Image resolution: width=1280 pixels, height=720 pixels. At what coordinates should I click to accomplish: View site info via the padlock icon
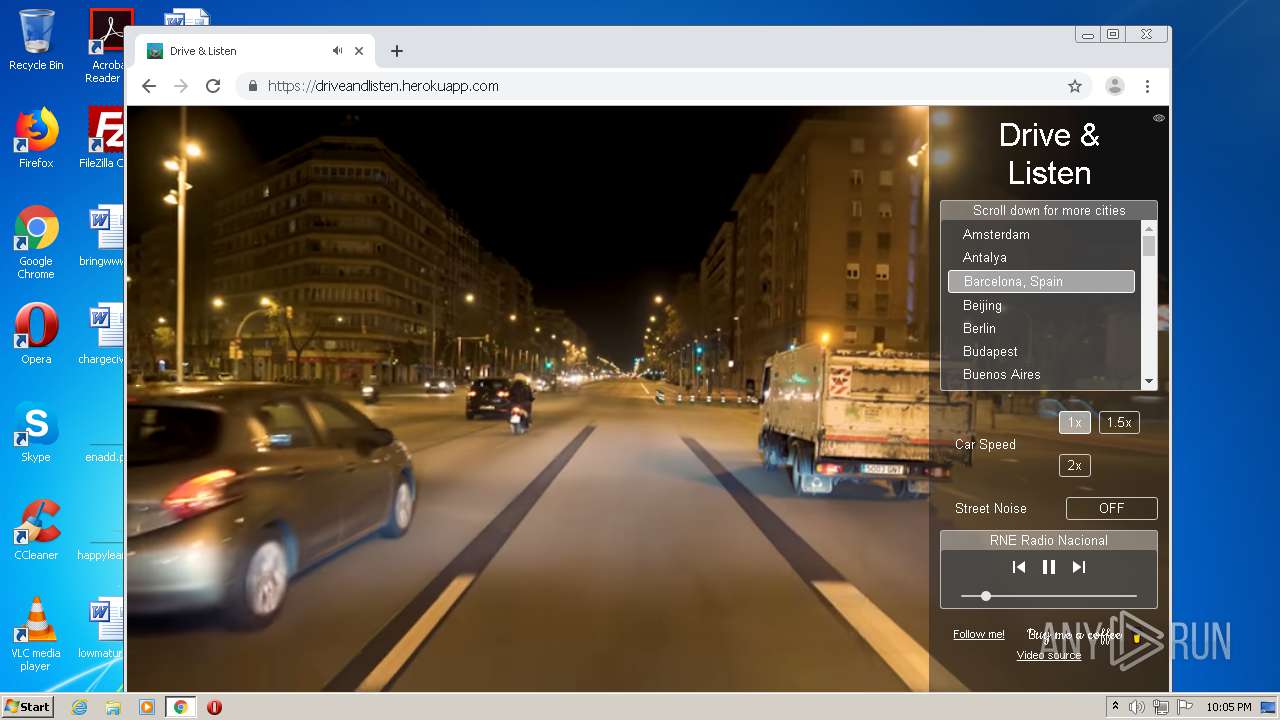point(253,86)
